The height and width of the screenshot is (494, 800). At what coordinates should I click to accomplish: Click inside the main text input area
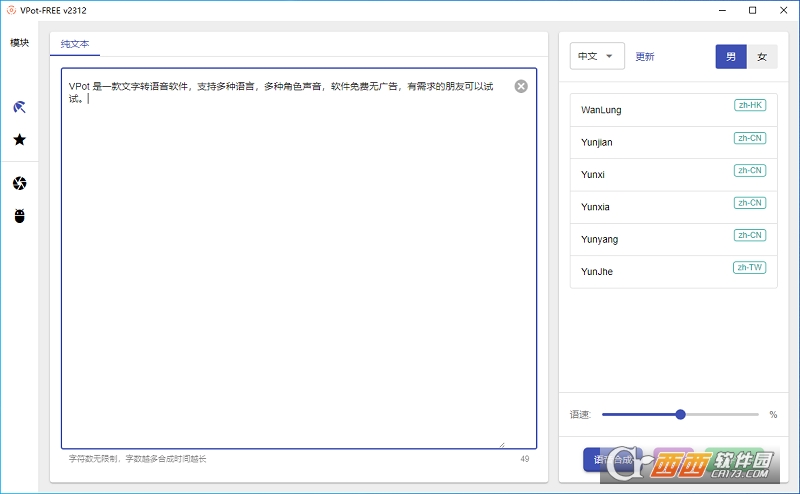click(299, 258)
